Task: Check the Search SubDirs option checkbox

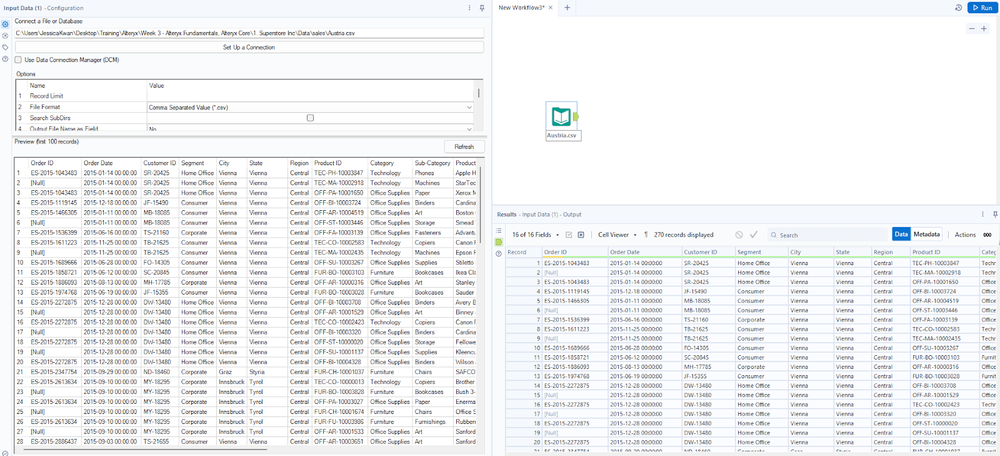Action: click(x=311, y=118)
